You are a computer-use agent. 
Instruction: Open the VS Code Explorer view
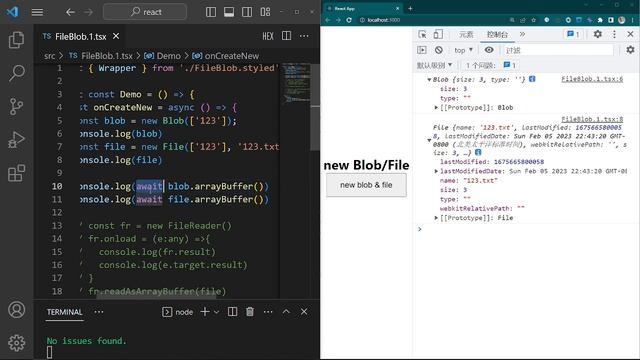coord(16,40)
